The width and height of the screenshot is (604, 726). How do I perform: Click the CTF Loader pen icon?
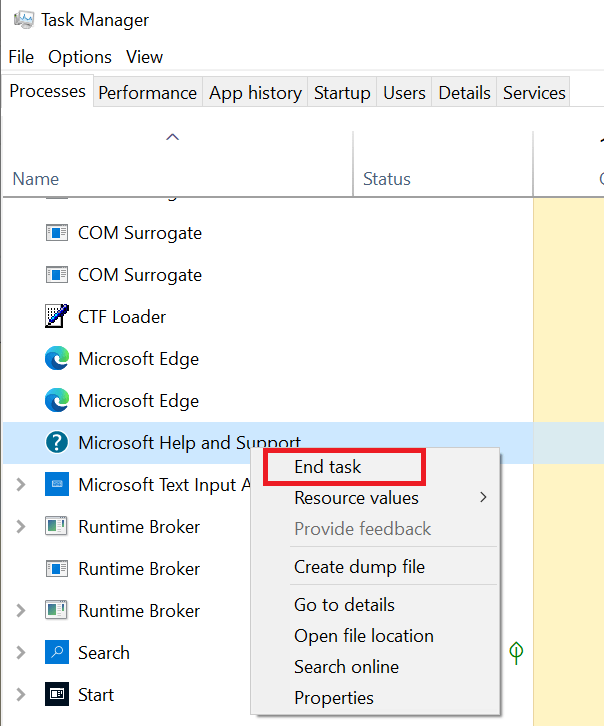[x=57, y=316]
